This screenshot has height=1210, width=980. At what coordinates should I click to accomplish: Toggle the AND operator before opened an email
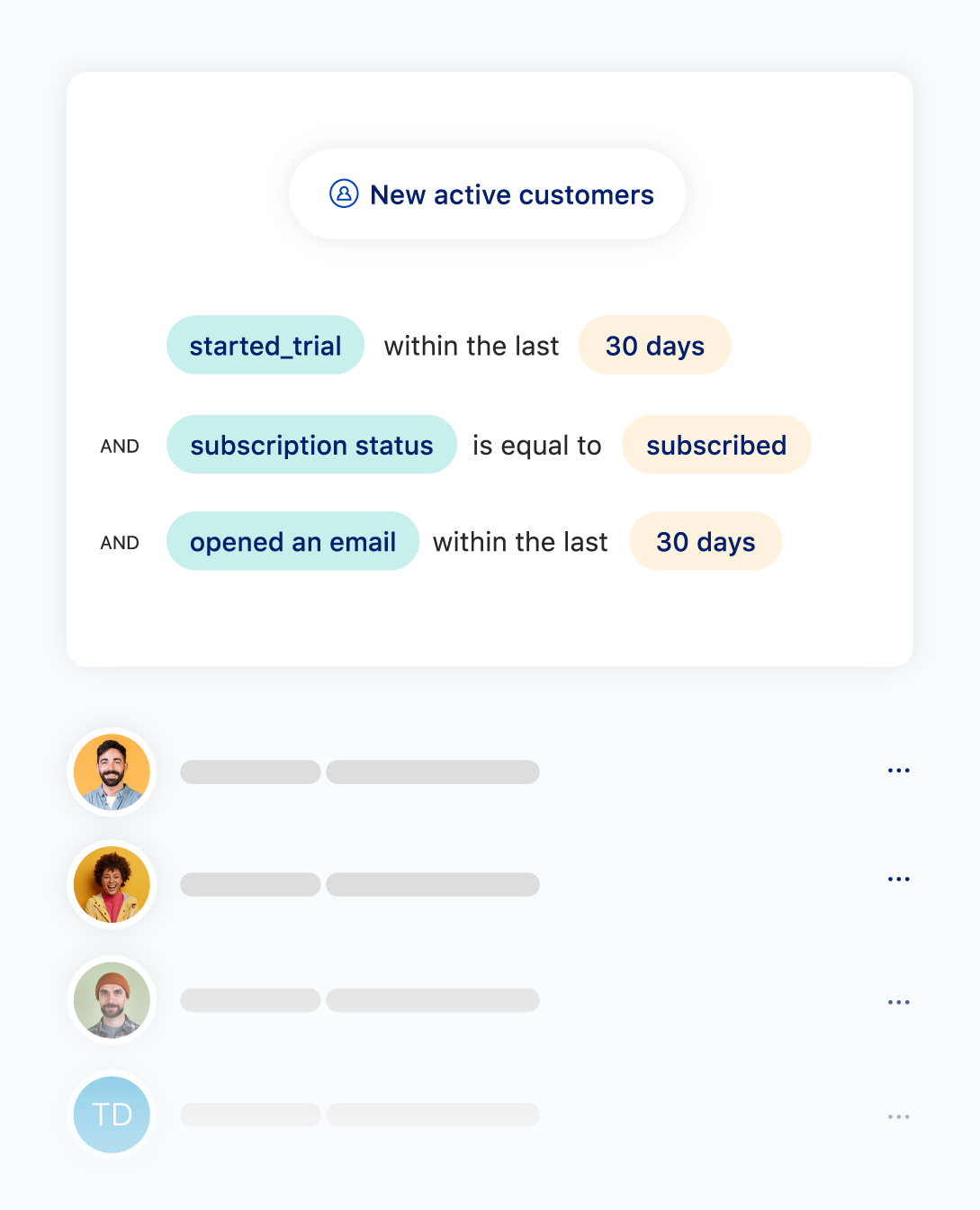(x=120, y=543)
